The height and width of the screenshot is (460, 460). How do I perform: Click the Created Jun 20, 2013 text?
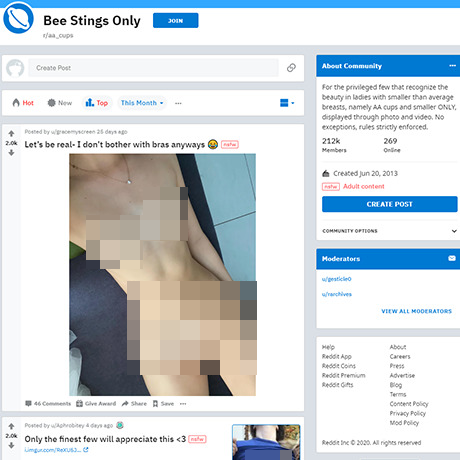365,173
